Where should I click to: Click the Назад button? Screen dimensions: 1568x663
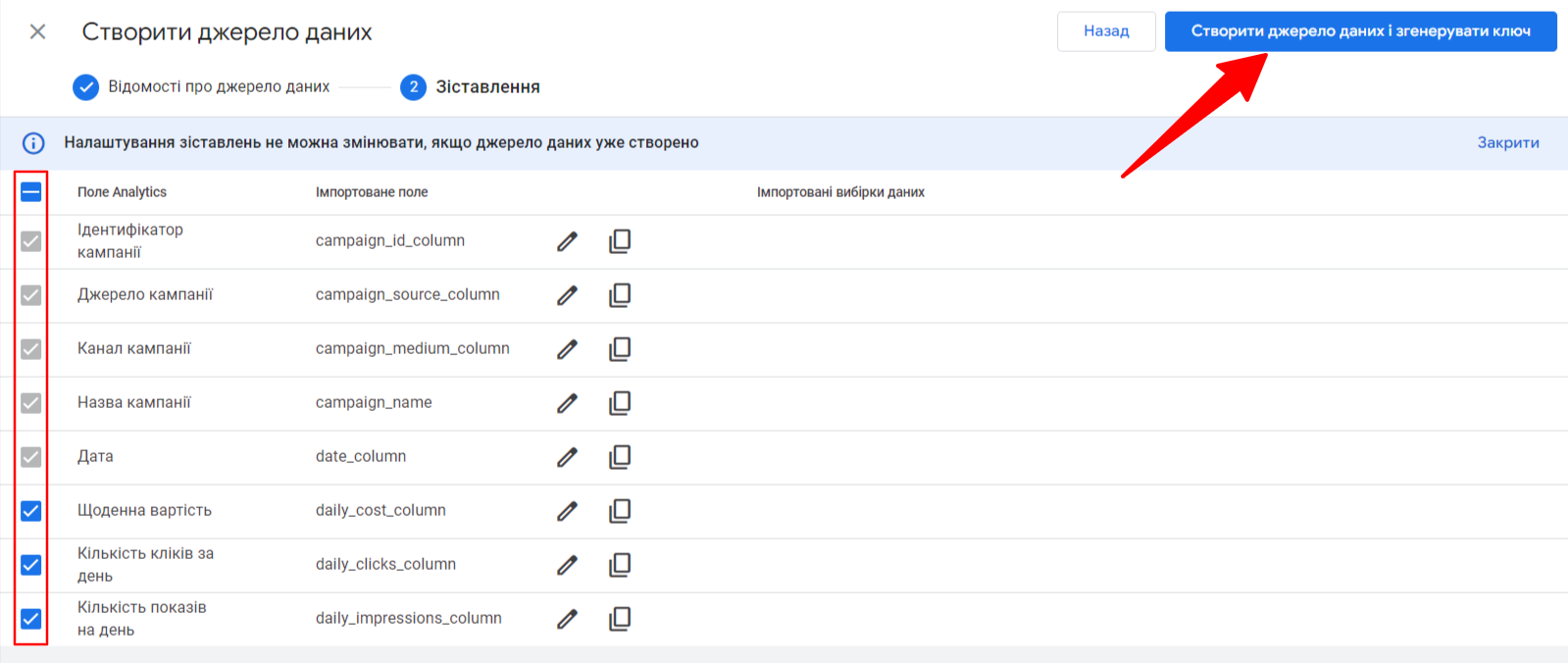click(x=1106, y=31)
